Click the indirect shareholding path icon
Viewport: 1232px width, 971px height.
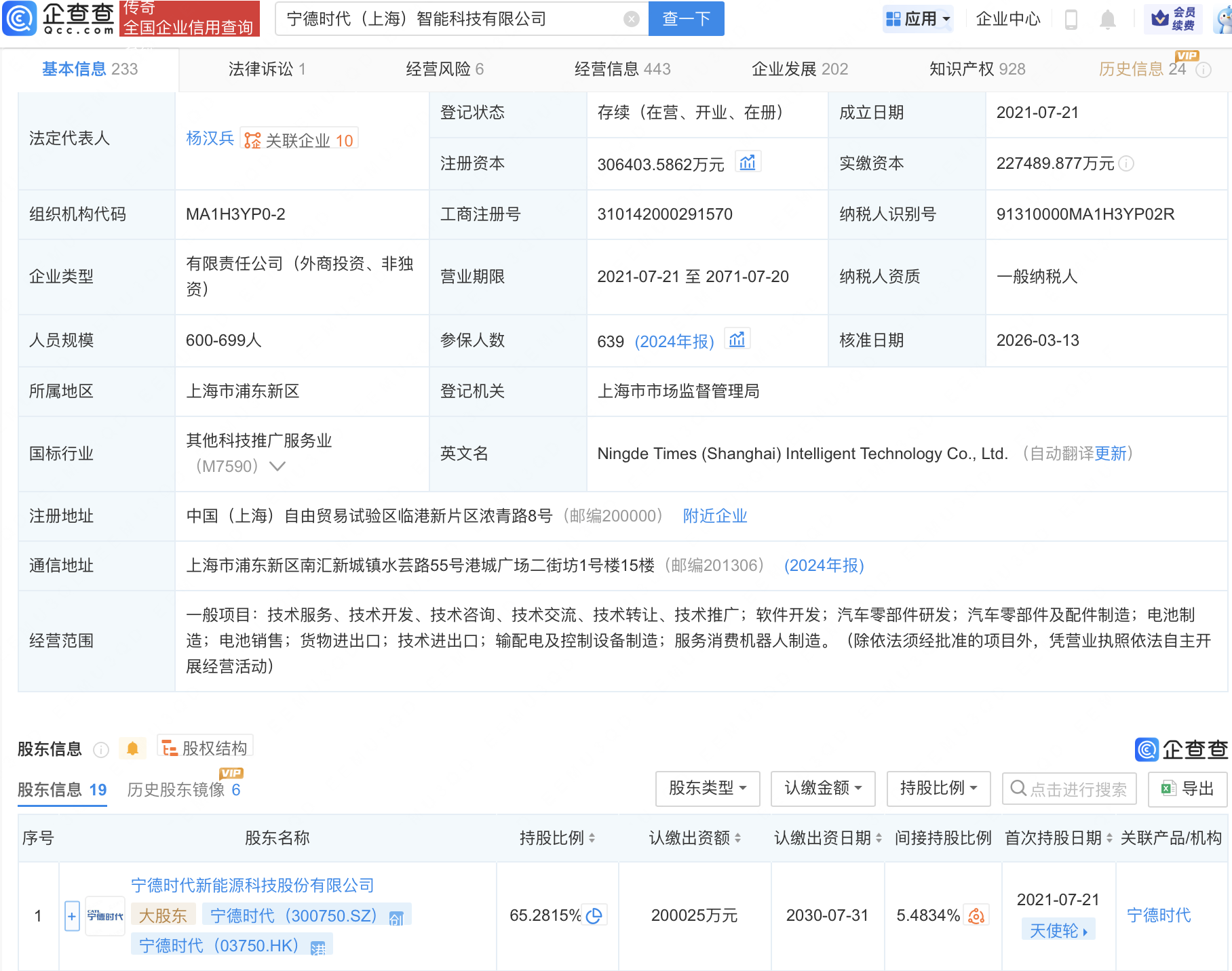pyautogui.click(x=976, y=916)
